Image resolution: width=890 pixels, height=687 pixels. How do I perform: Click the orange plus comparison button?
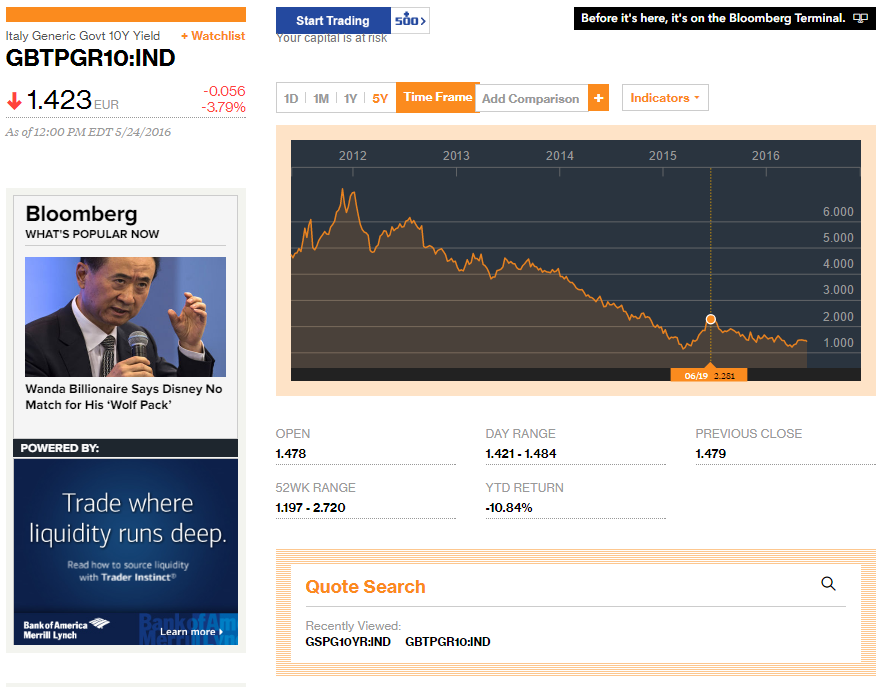click(598, 98)
